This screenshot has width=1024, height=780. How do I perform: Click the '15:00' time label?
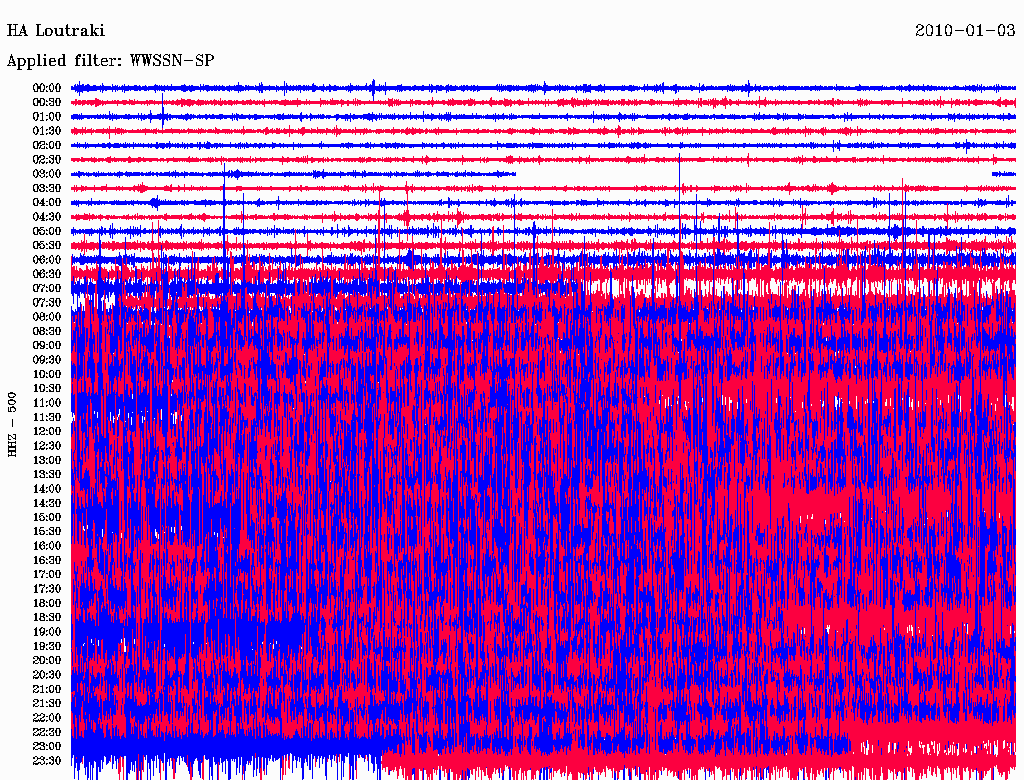47,517
